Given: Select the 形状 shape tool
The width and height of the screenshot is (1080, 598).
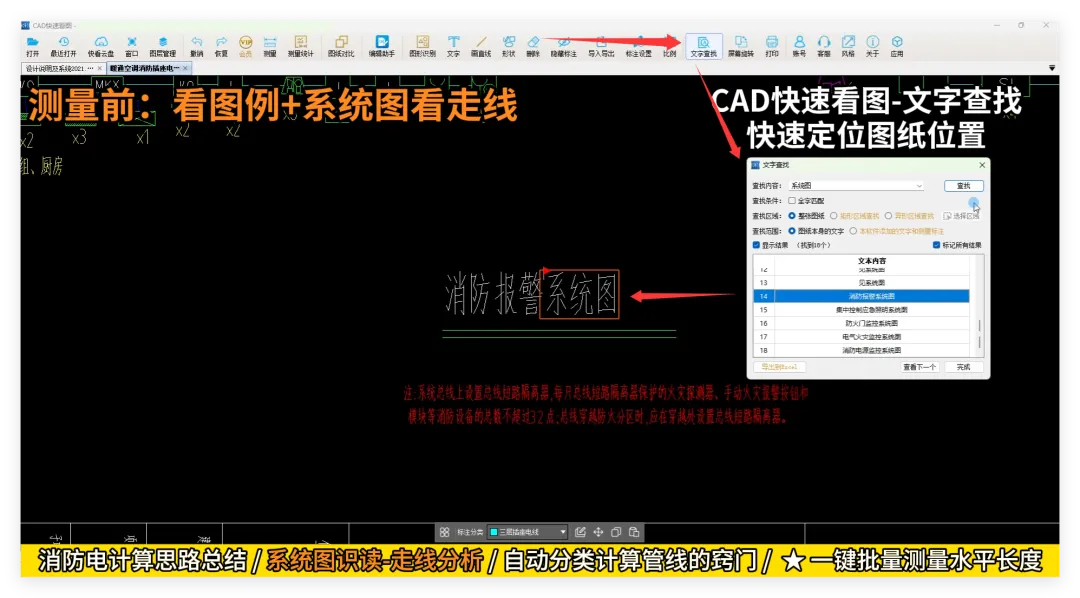Looking at the screenshot, I should coord(508,46).
